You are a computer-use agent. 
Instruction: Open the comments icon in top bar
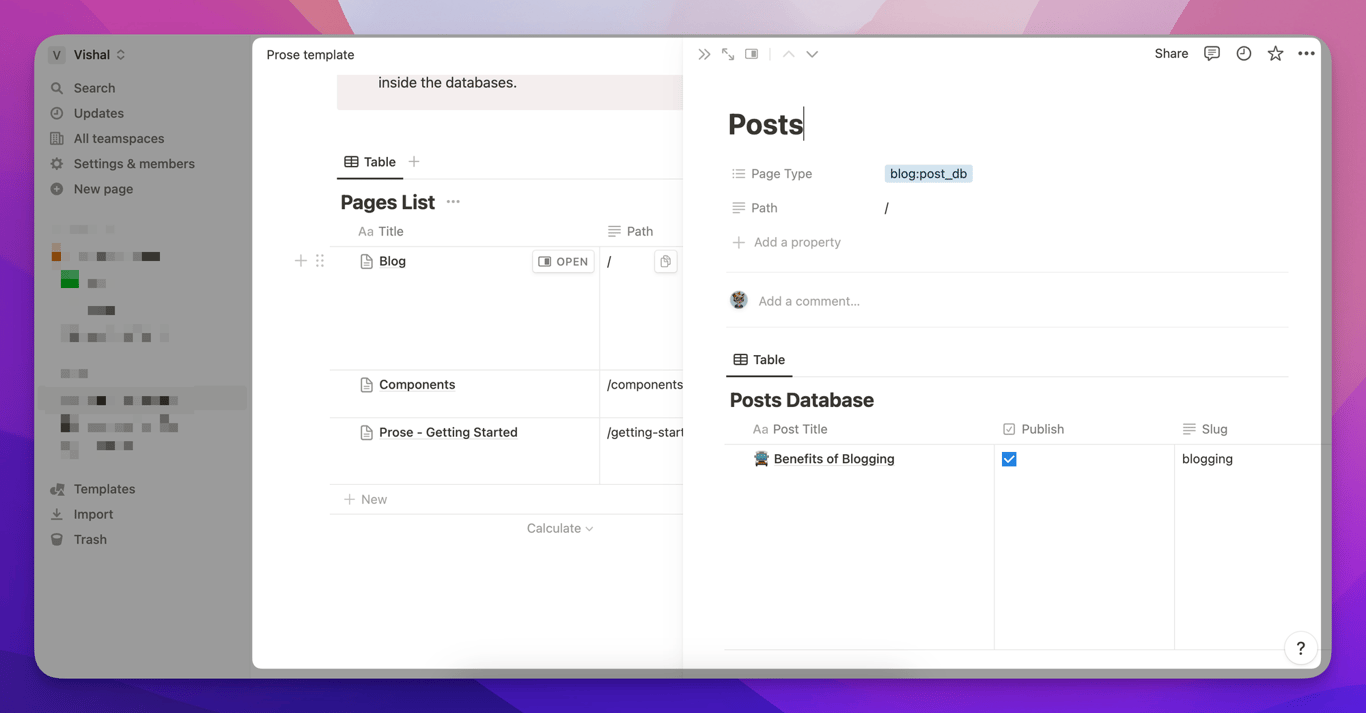click(x=1212, y=54)
